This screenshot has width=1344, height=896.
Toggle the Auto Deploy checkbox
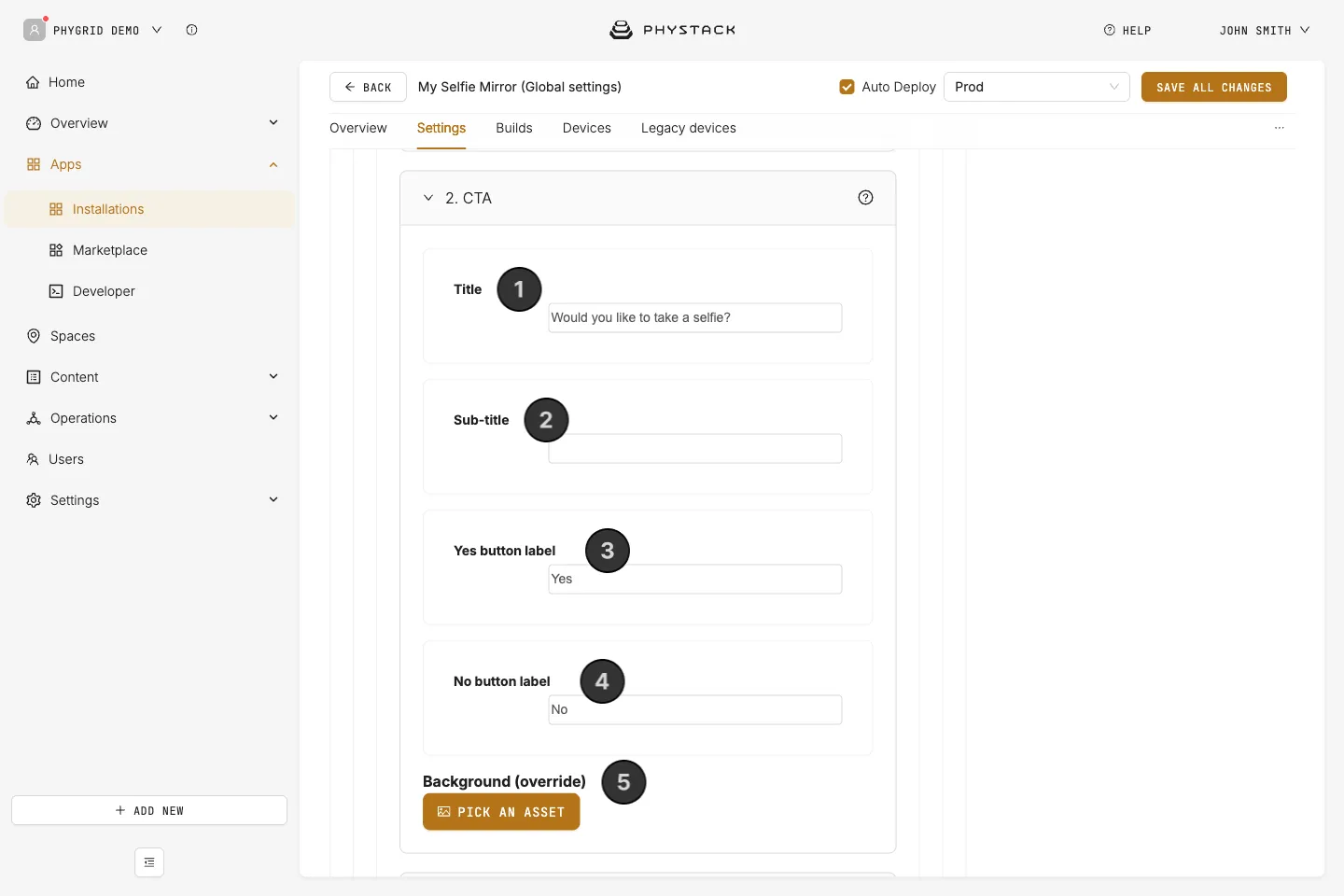tap(847, 87)
